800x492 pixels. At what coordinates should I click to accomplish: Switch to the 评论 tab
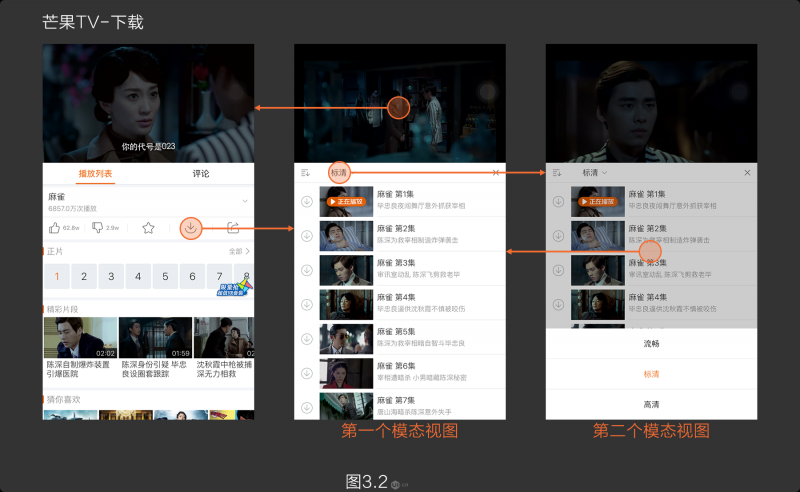[201, 174]
